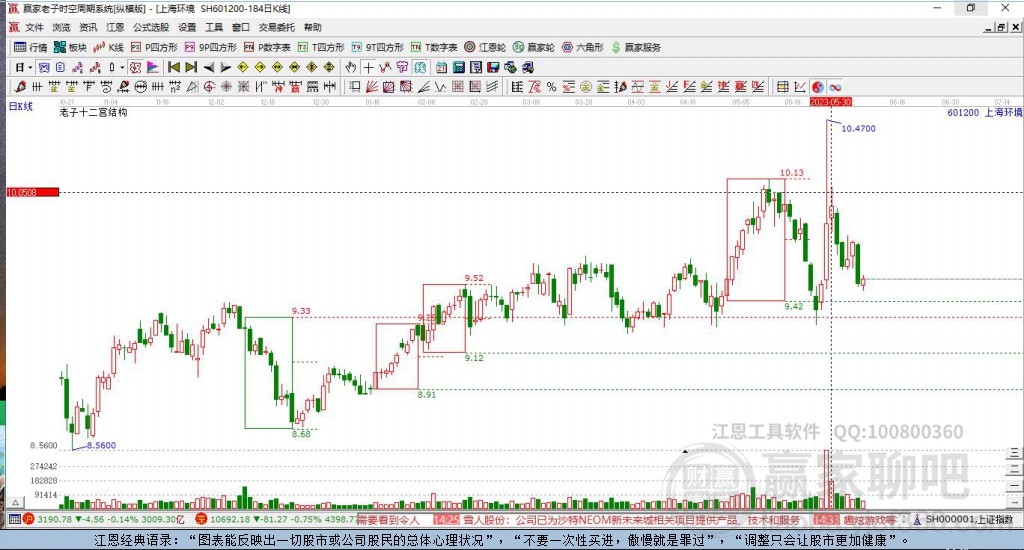
Task: Click the 3190.78 index value in status bar
Action: point(54,519)
